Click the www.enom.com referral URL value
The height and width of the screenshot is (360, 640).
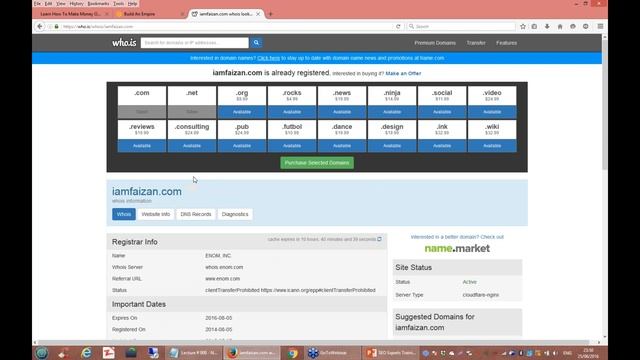click(x=222, y=278)
